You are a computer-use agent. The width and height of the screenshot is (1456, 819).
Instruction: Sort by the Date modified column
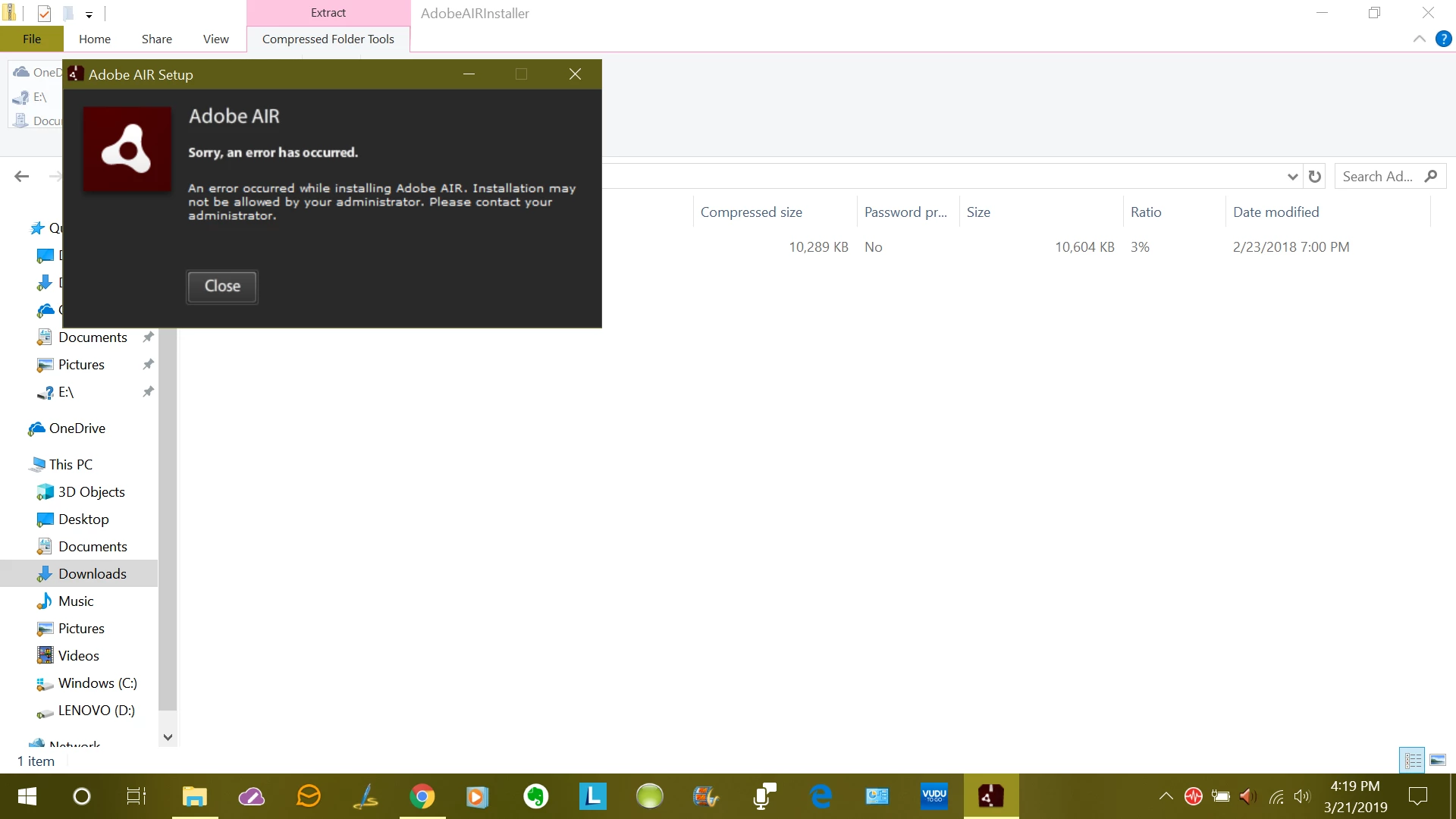[x=1276, y=212]
